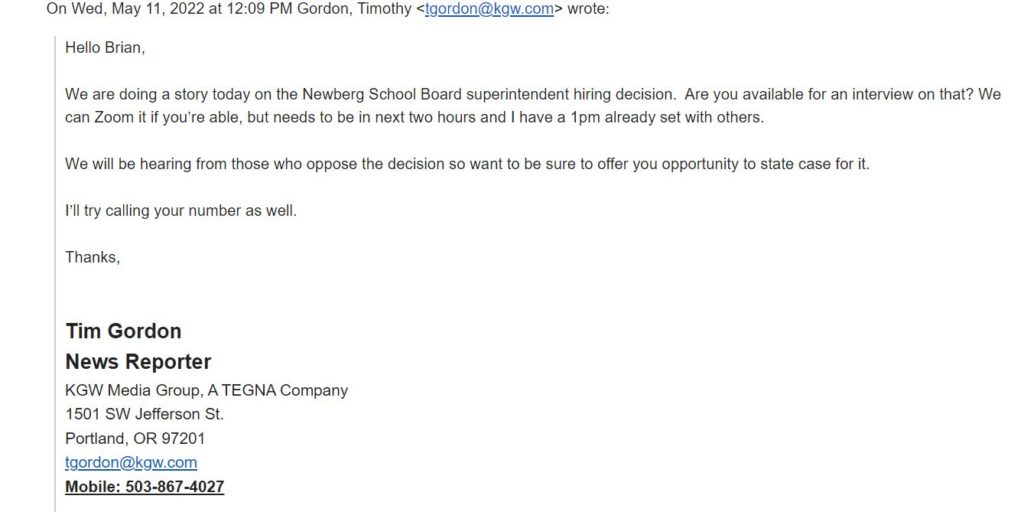Click the Mobile: 503-867-4027 phone number
Screen dimensions: 1024x512
144,487
